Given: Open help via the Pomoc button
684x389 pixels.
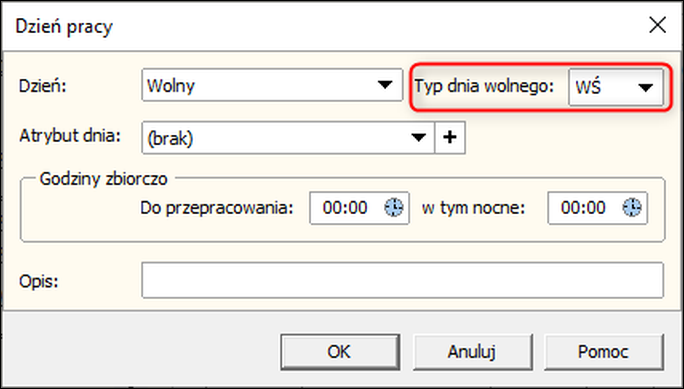Looking at the screenshot, I should pos(604,351).
